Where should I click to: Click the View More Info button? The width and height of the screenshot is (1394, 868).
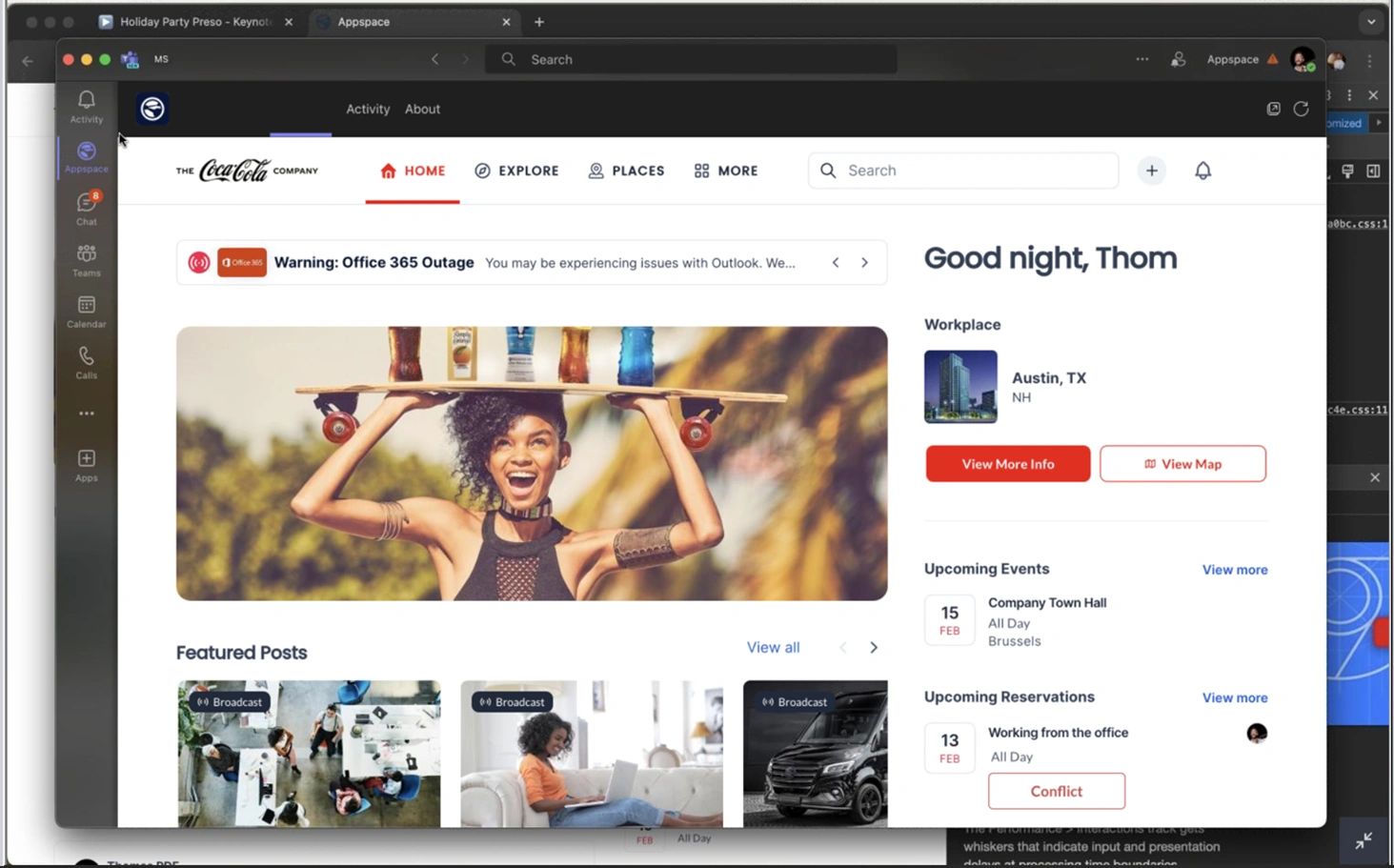coord(1007,464)
